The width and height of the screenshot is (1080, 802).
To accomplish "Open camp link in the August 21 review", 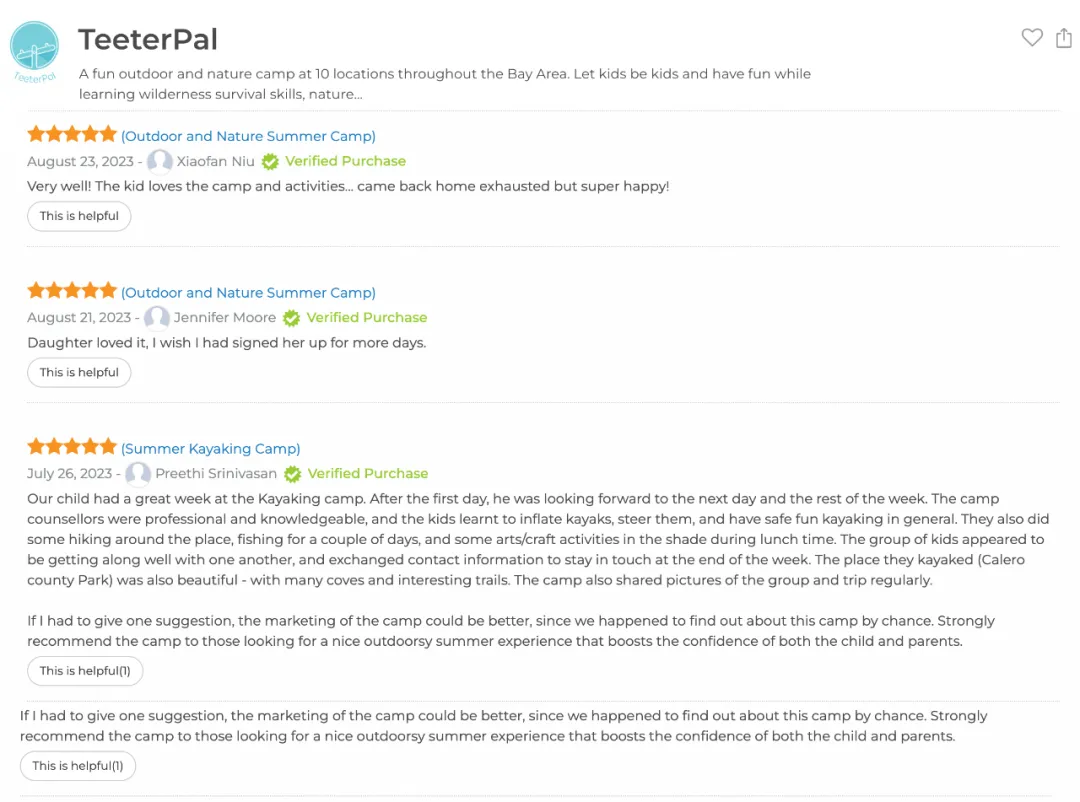I will pos(249,293).
